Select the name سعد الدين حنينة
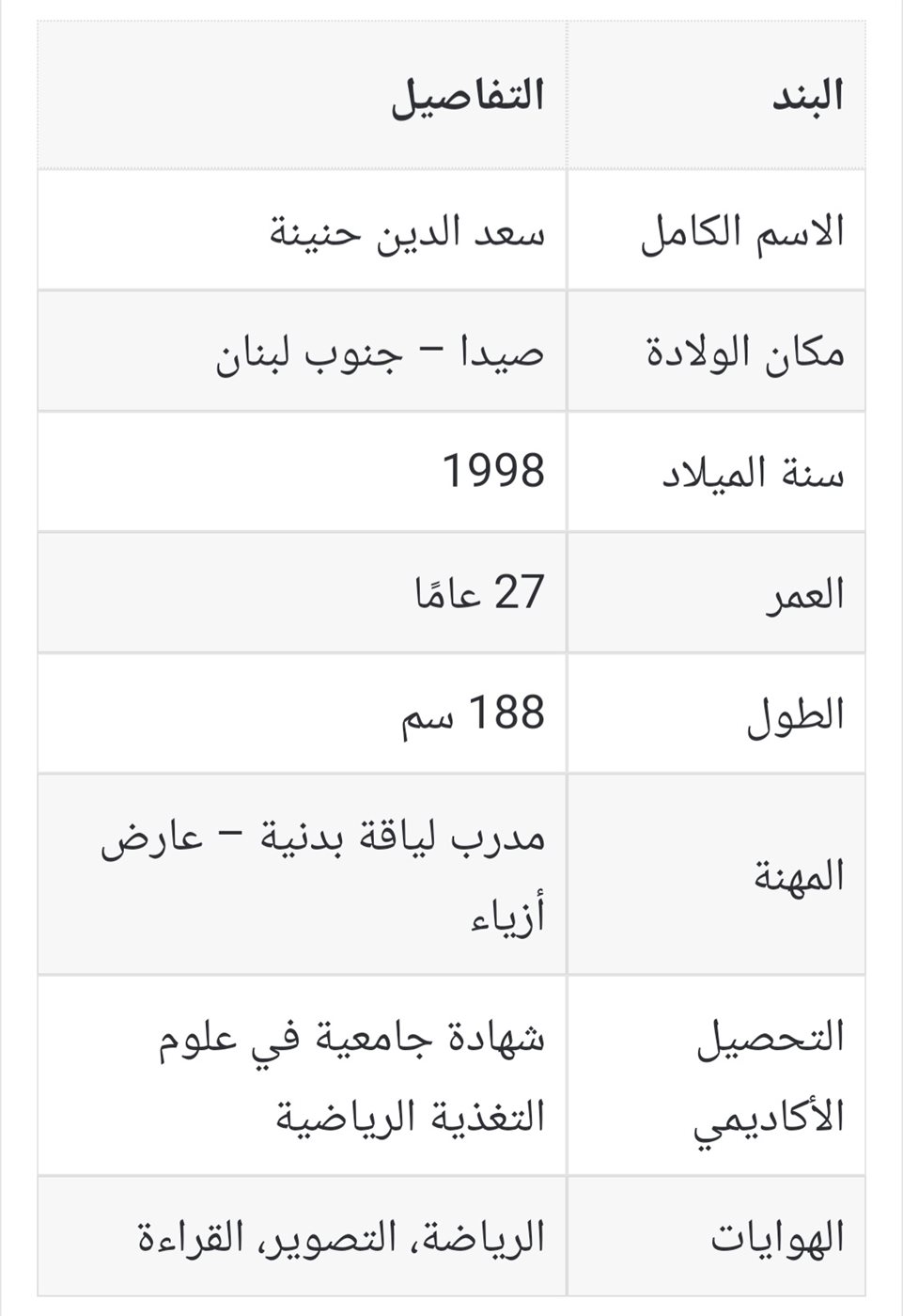Screen dimensions: 903x1316 point(408,230)
